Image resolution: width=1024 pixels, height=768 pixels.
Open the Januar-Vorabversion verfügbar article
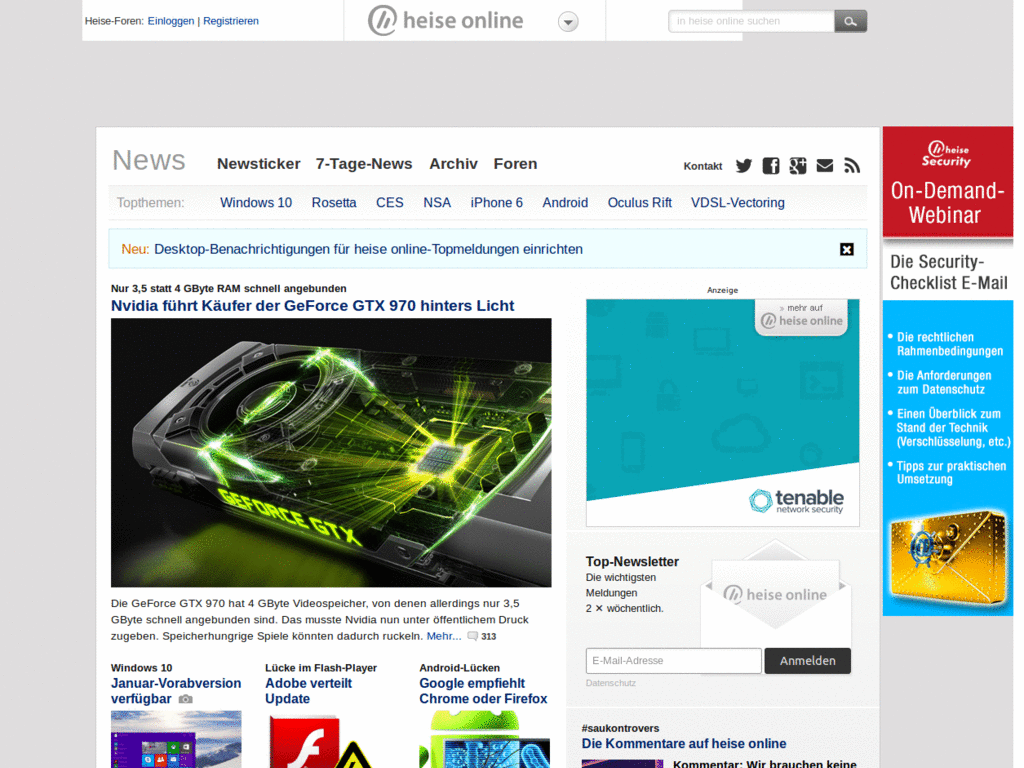coord(176,691)
